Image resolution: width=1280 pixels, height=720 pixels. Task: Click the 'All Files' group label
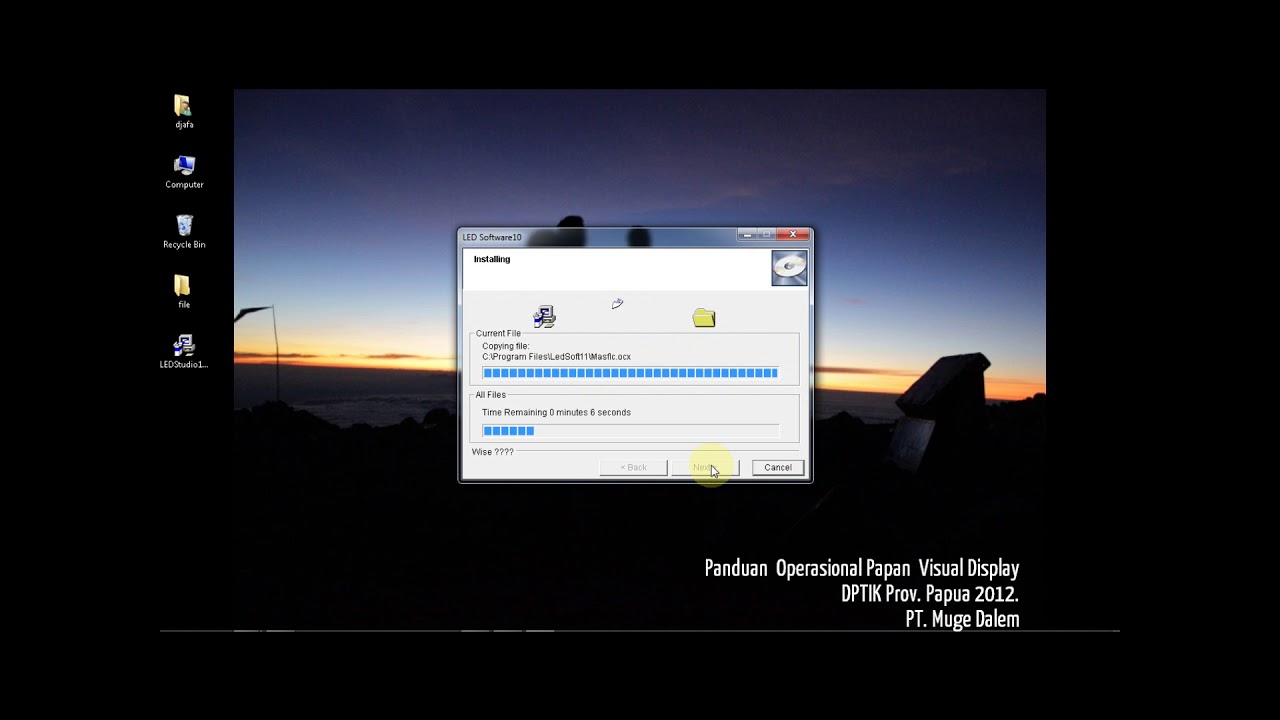pyautogui.click(x=491, y=395)
